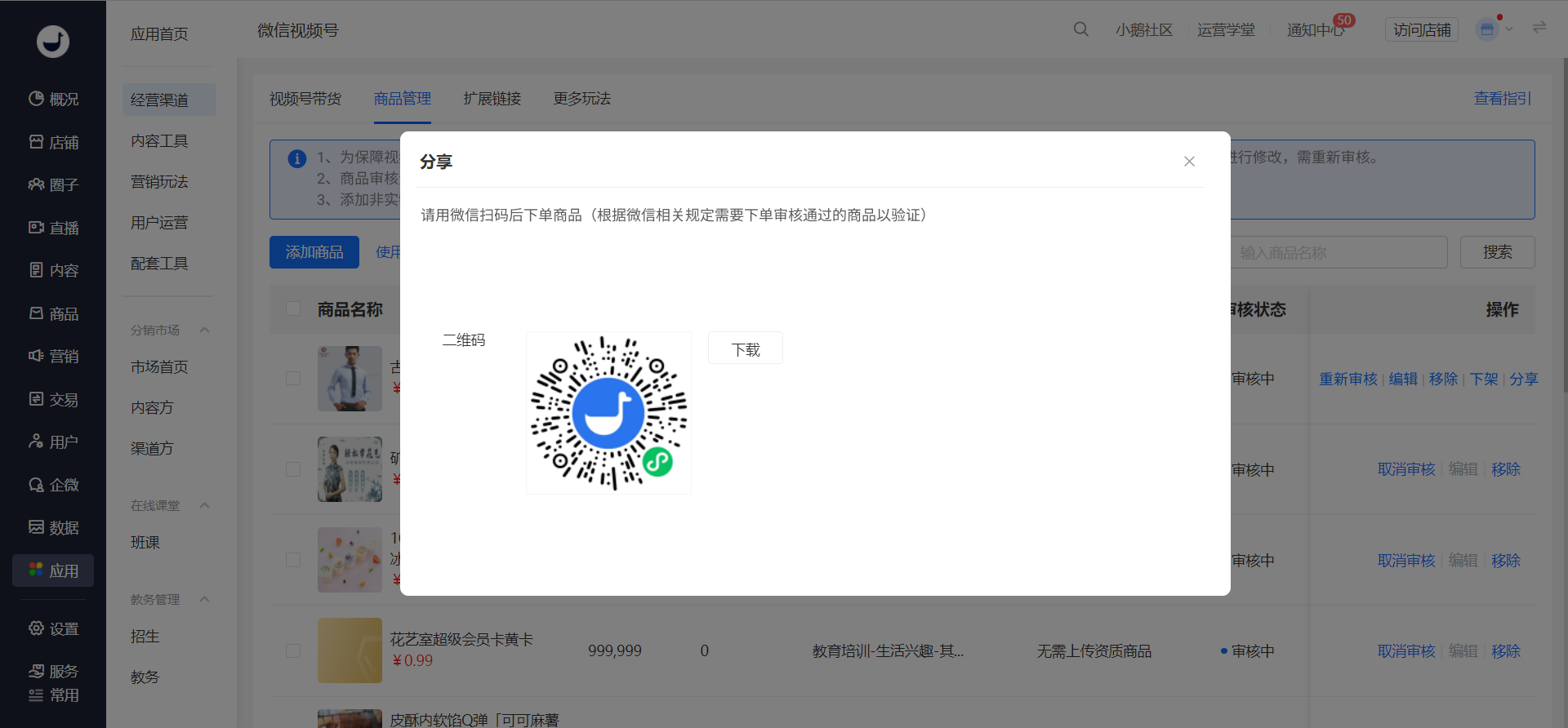Click the app logo at top of sidebar
The height and width of the screenshot is (728, 1568).
[53, 41]
